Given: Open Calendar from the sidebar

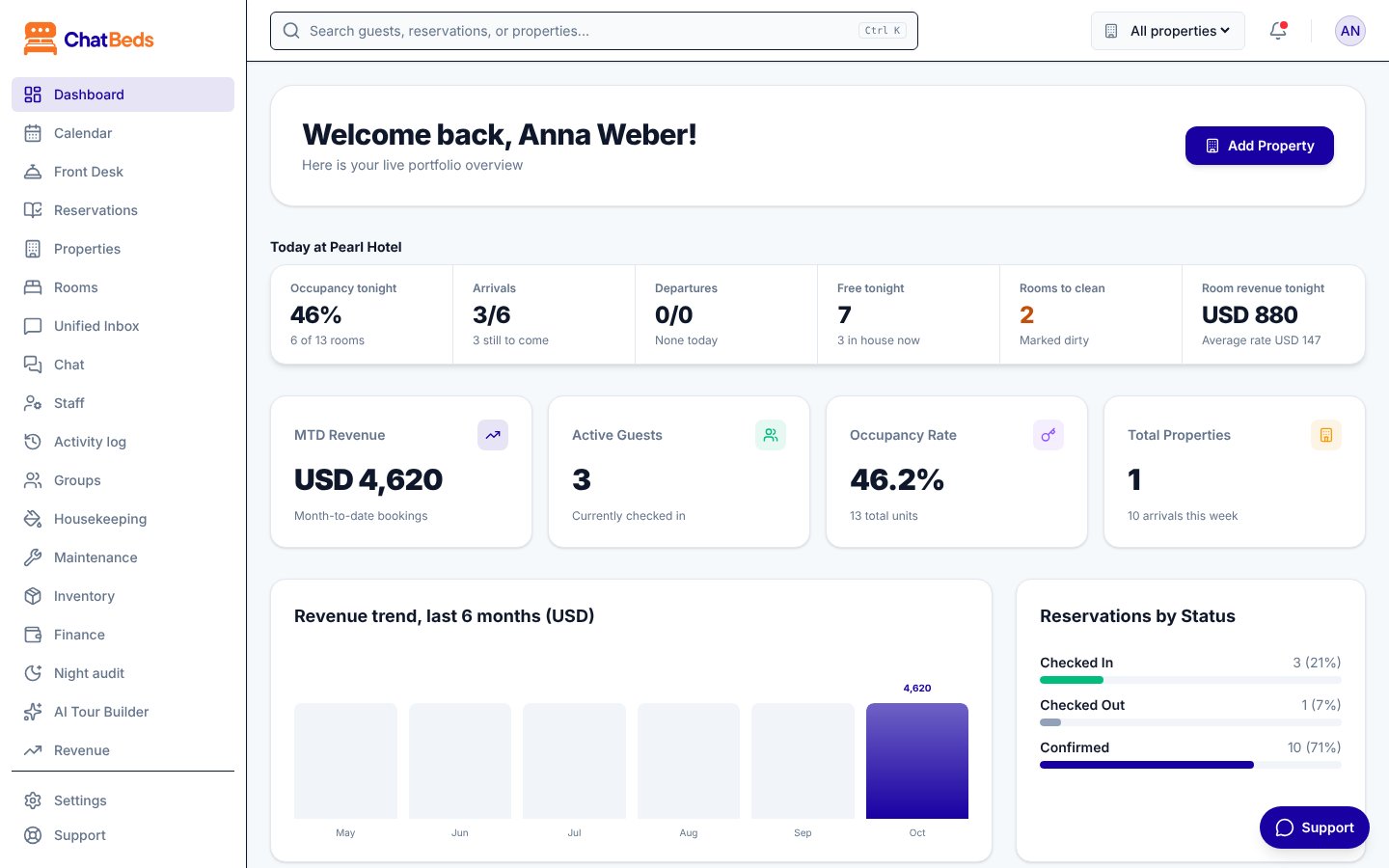Looking at the screenshot, I should [x=123, y=133].
